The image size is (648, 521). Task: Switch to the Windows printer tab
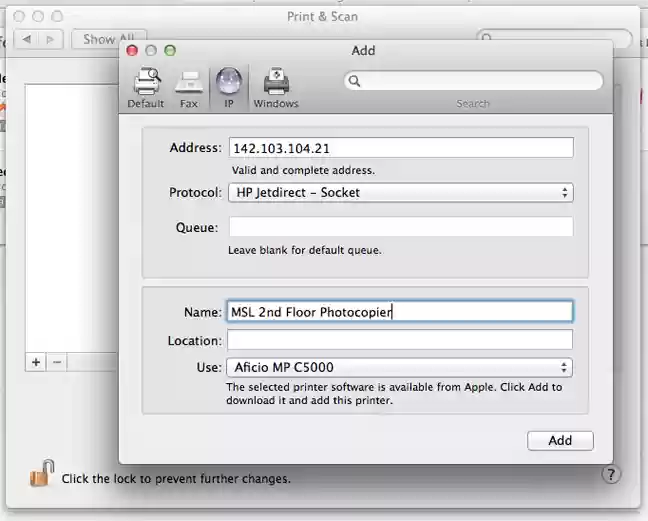coord(276,88)
